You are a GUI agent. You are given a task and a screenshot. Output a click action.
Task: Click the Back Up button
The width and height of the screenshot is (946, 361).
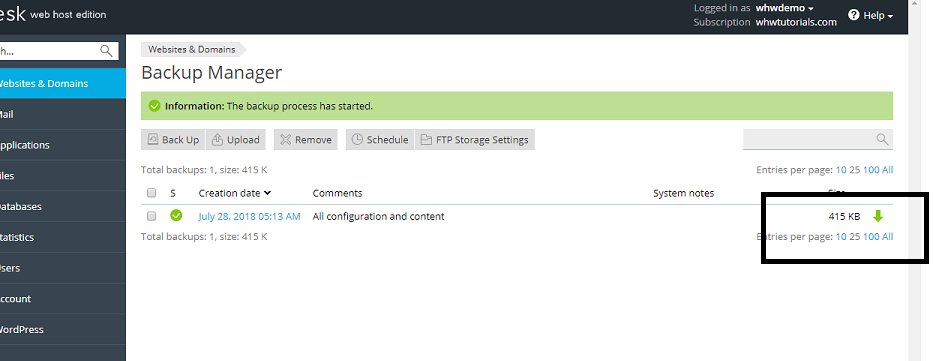point(173,139)
